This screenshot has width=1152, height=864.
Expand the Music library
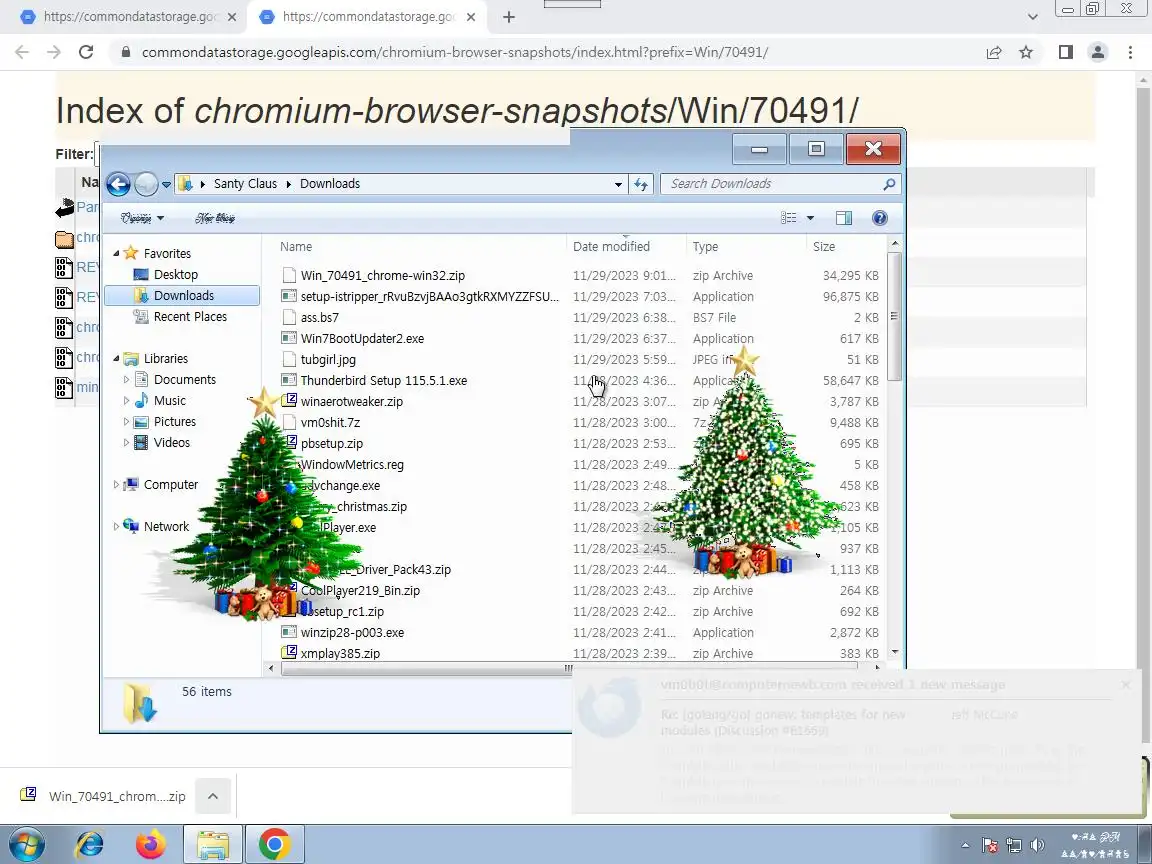pyautogui.click(x=126, y=401)
